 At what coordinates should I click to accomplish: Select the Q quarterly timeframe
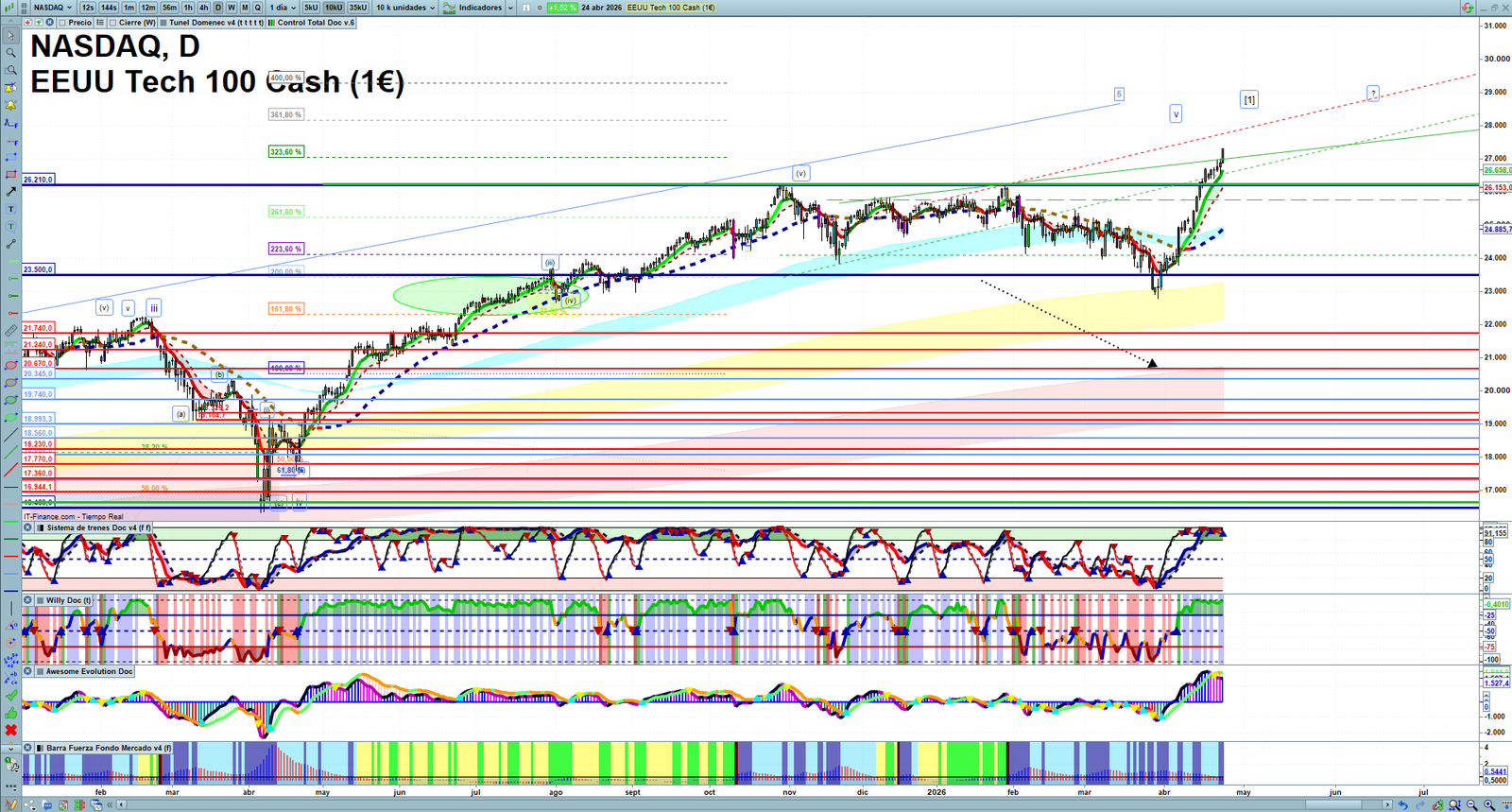[257, 8]
